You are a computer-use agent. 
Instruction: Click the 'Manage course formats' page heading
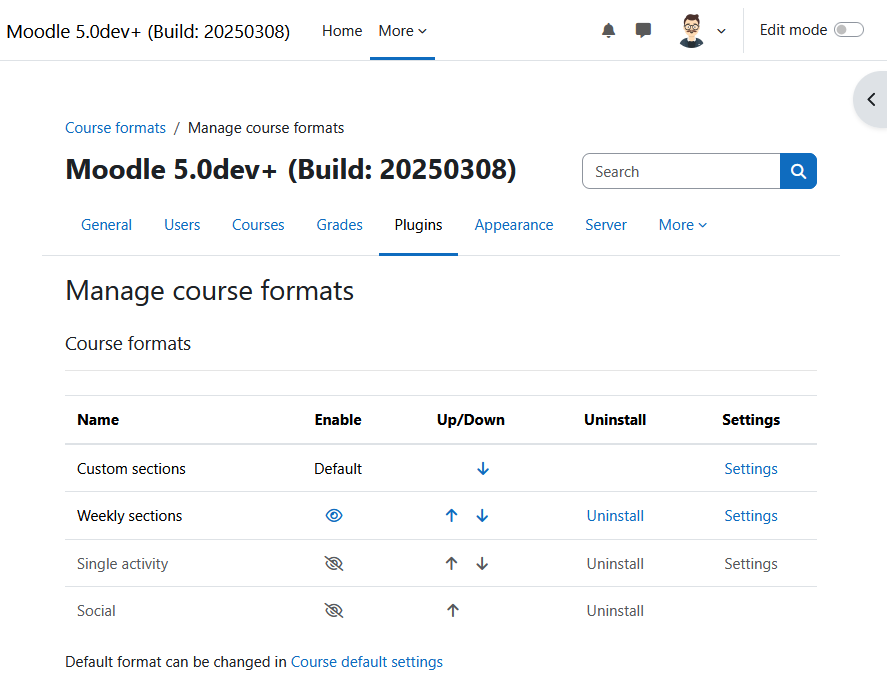click(209, 291)
